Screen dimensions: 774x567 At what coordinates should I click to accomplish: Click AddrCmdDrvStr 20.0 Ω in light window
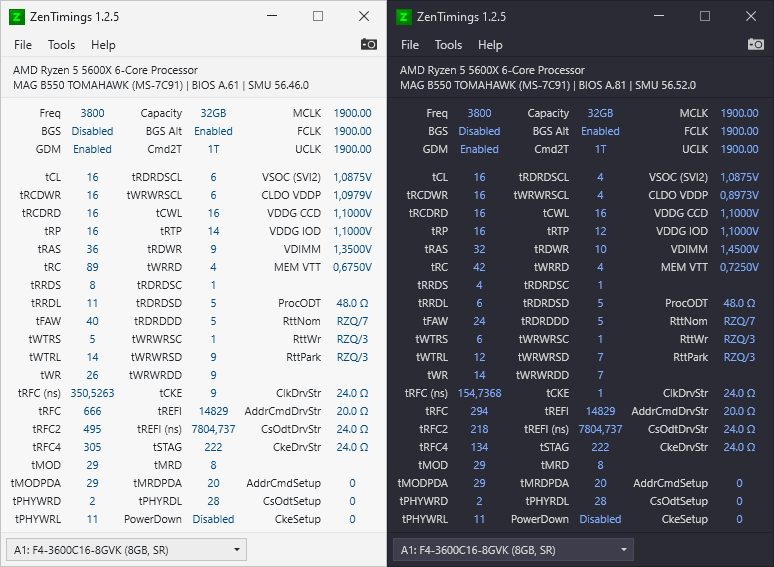[352, 412]
